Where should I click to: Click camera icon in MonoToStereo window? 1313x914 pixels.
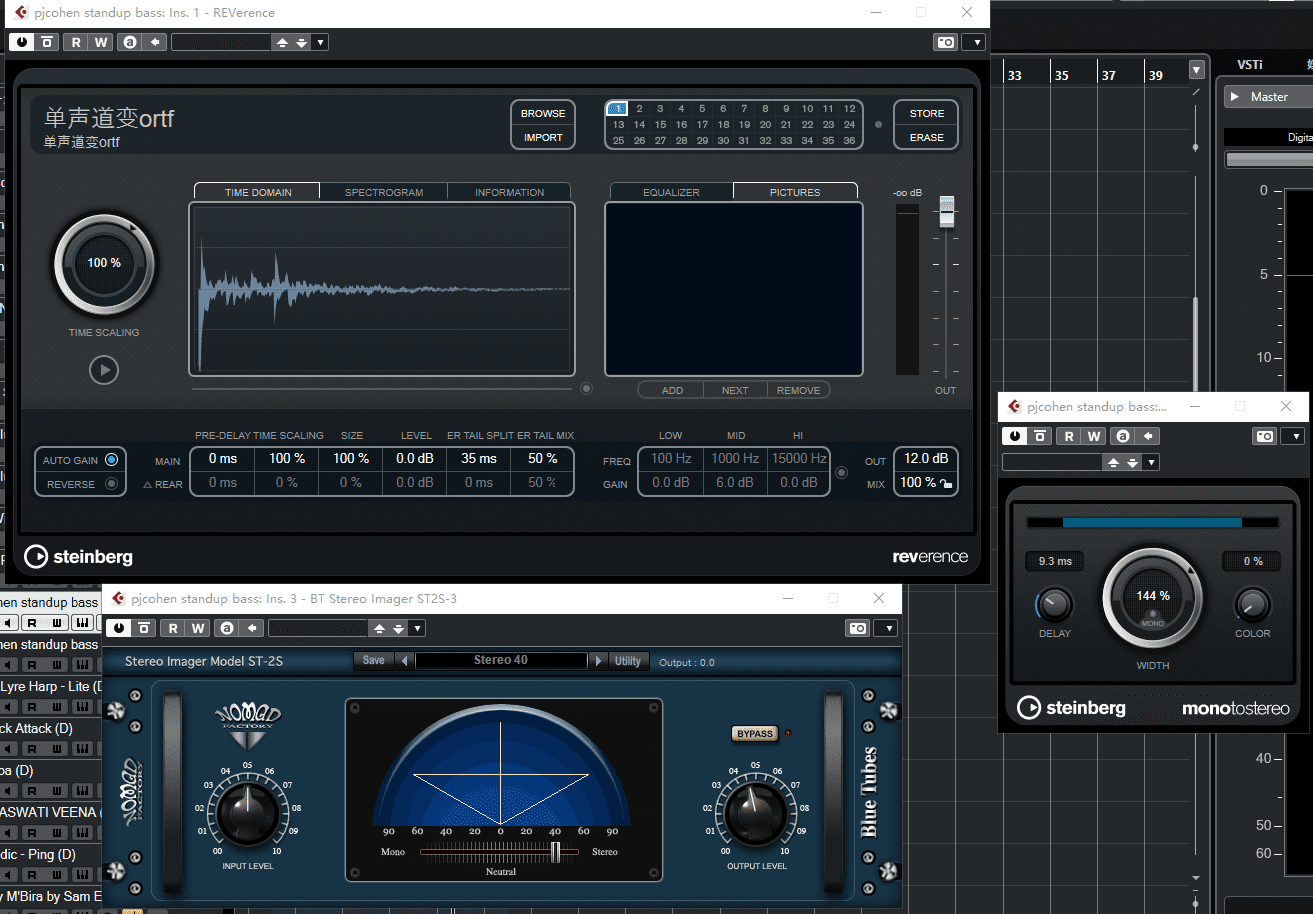[x=1265, y=436]
